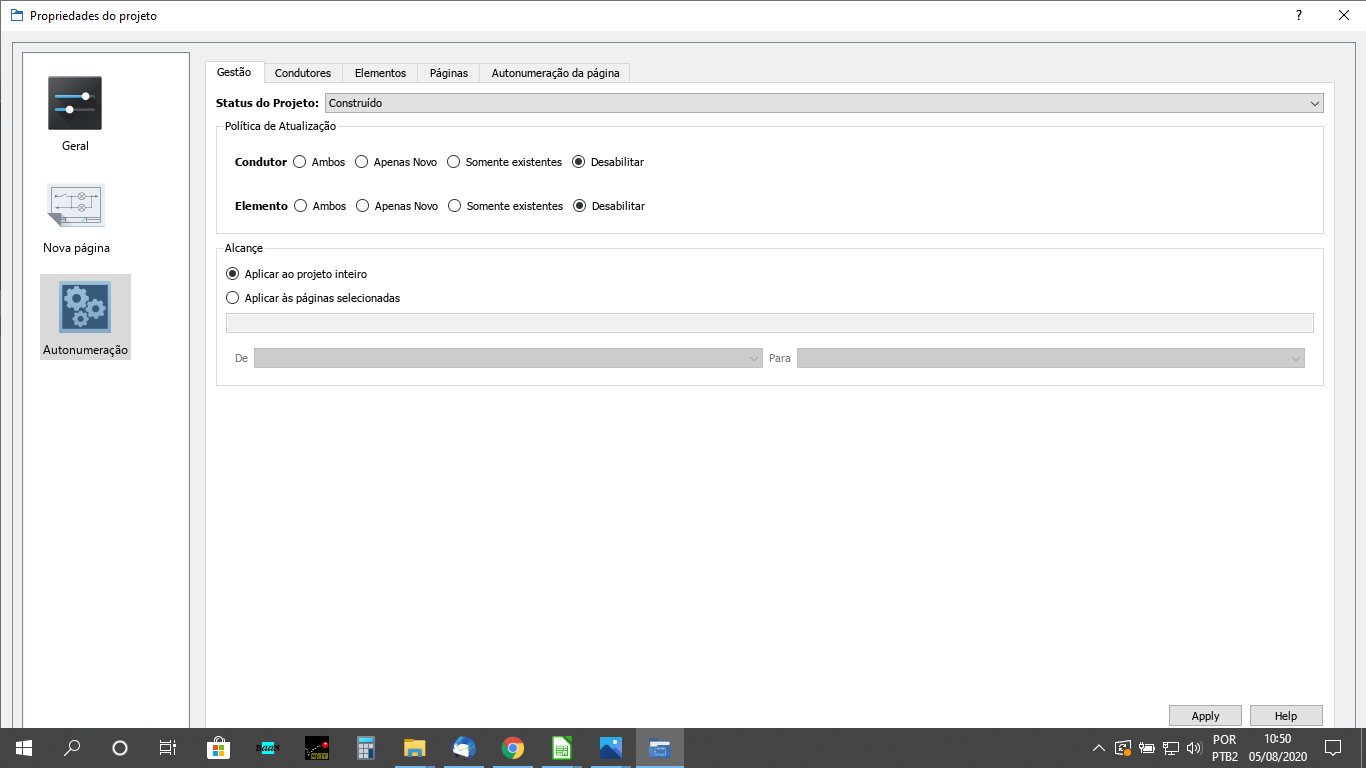1366x768 pixels.
Task: Click the Autonumeração gears icon
Action: pos(85,307)
